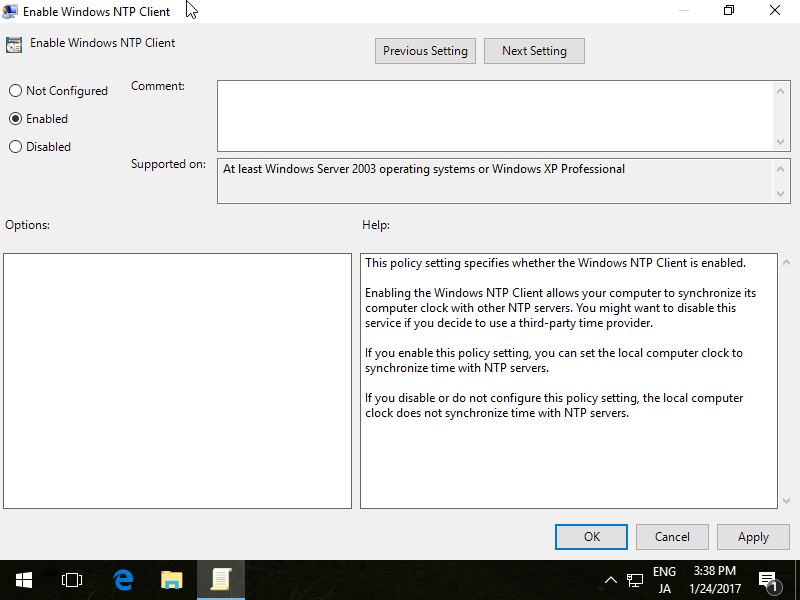Show hidden system tray icons
The height and width of the screenshot is (600, 800).
[x=611, y=580]
